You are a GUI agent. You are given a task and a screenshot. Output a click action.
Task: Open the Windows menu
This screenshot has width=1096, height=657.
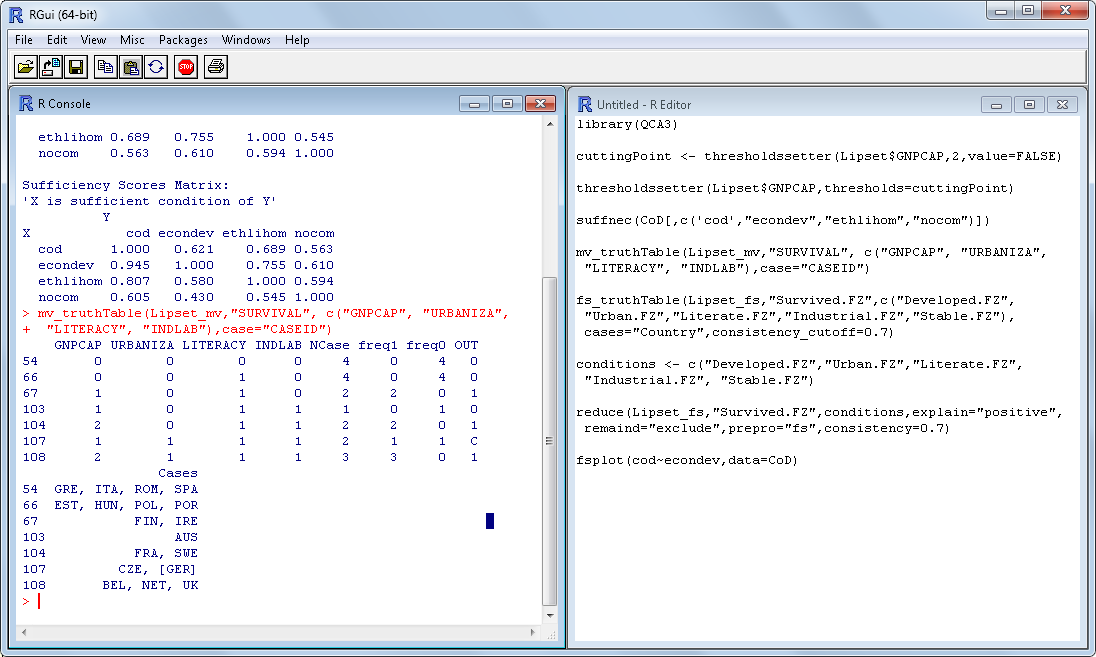pyautogui.click(x=246, y=40)
